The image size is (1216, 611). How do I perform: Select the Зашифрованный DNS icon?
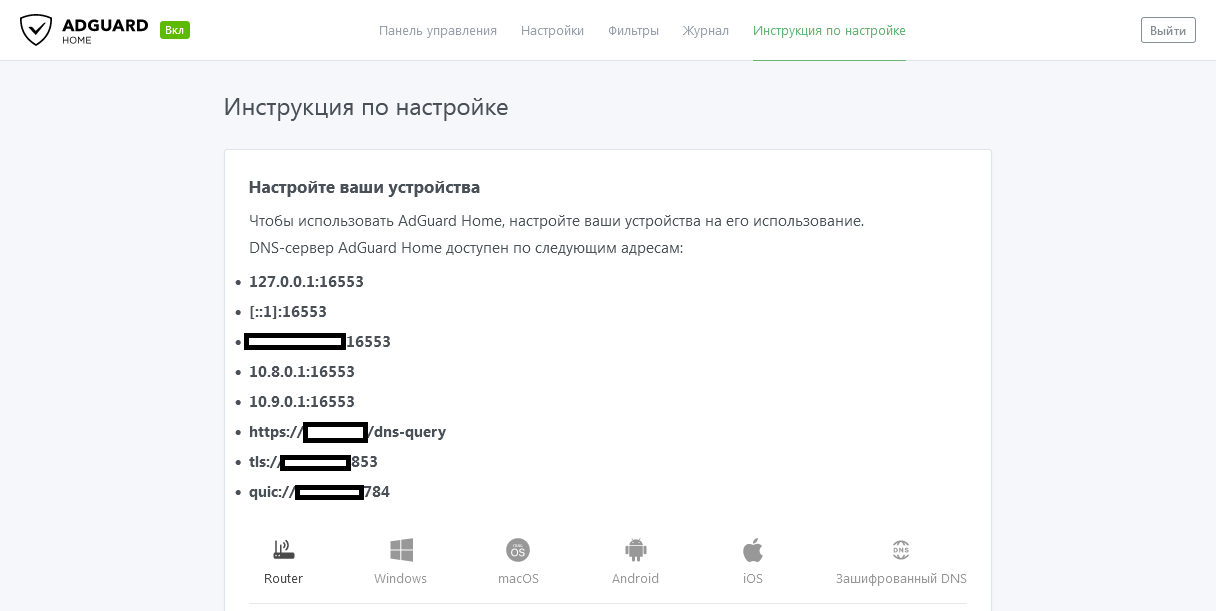[x=900, y=550]
